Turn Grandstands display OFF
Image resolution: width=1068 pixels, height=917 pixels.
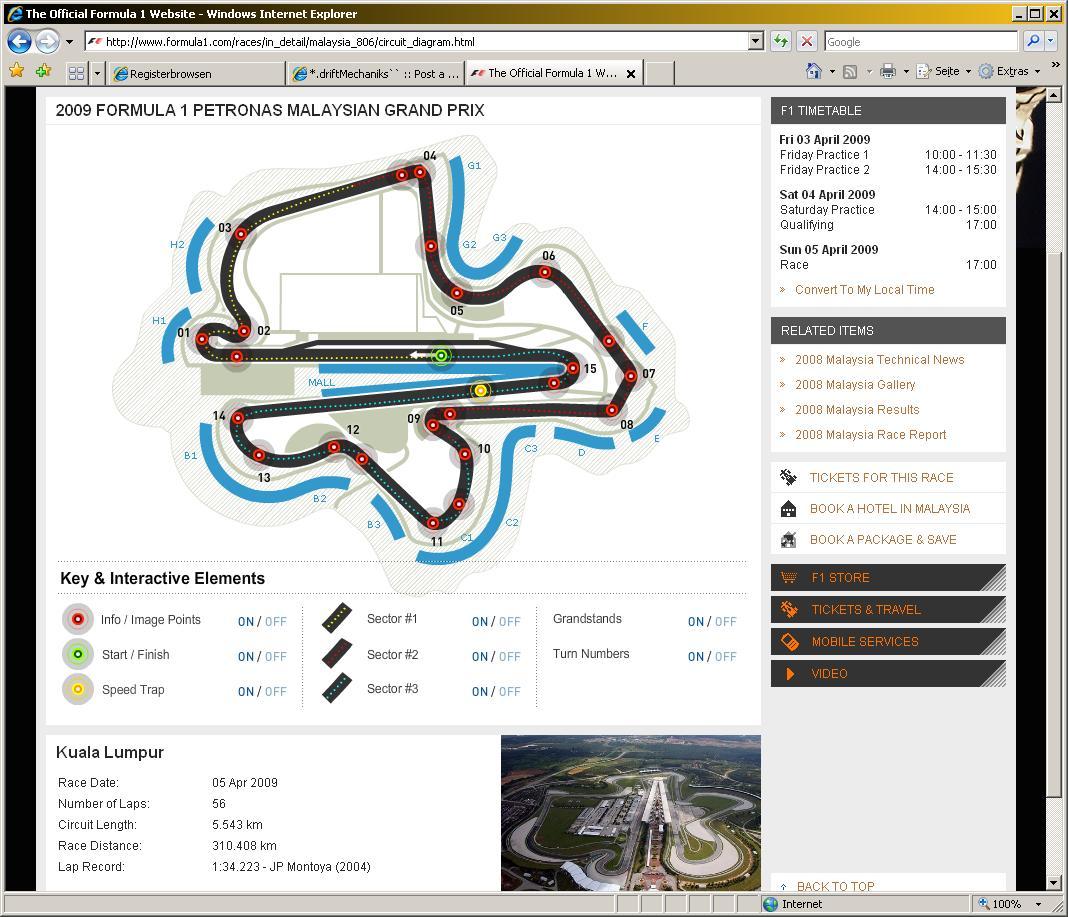(x=725, y=621)
